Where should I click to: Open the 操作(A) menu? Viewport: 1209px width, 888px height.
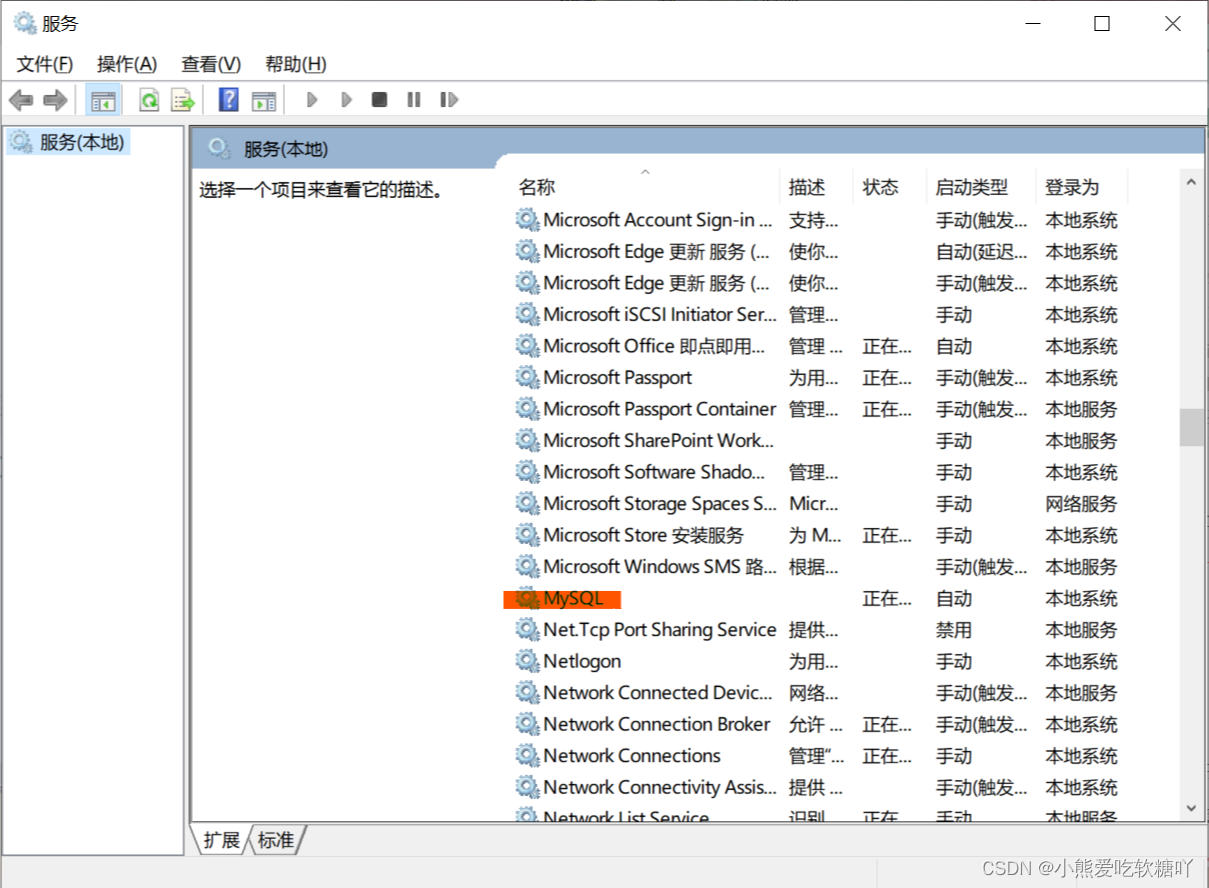point(127,64)
